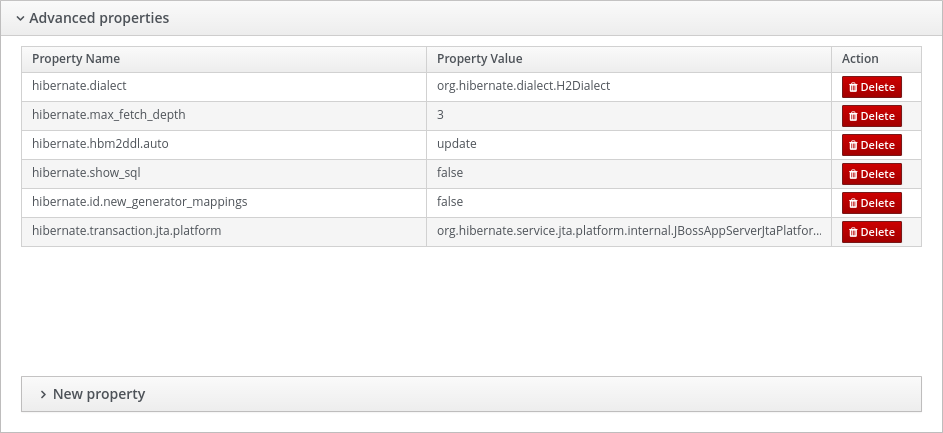The image size is (943, 433).
Task: Select the org.hibernate.dialect.H2Dialect value cell
Action: click(x=629, y=87)
